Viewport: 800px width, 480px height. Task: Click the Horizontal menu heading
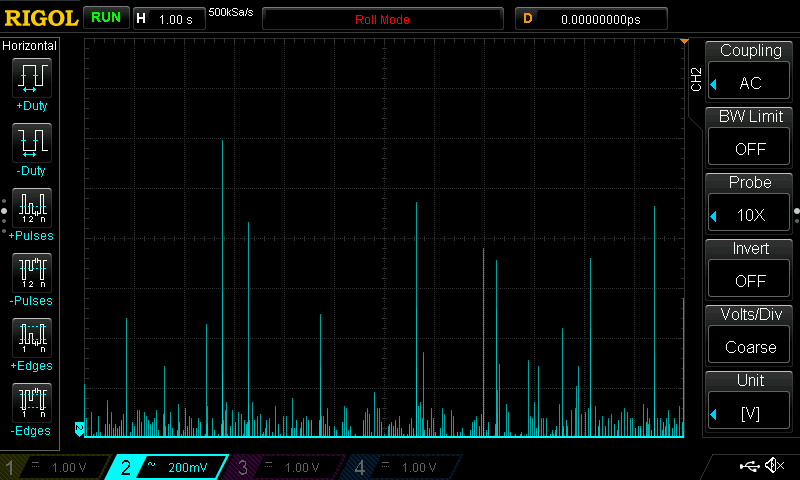coord(30,46)
